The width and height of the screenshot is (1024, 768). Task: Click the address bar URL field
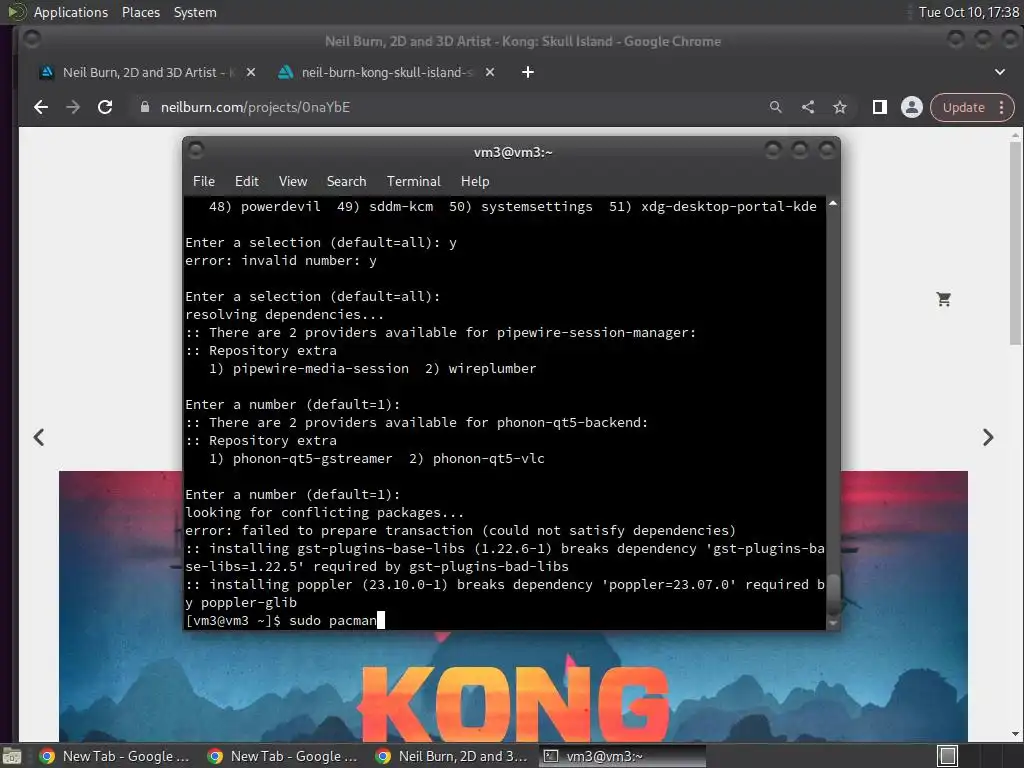[451, 107]
